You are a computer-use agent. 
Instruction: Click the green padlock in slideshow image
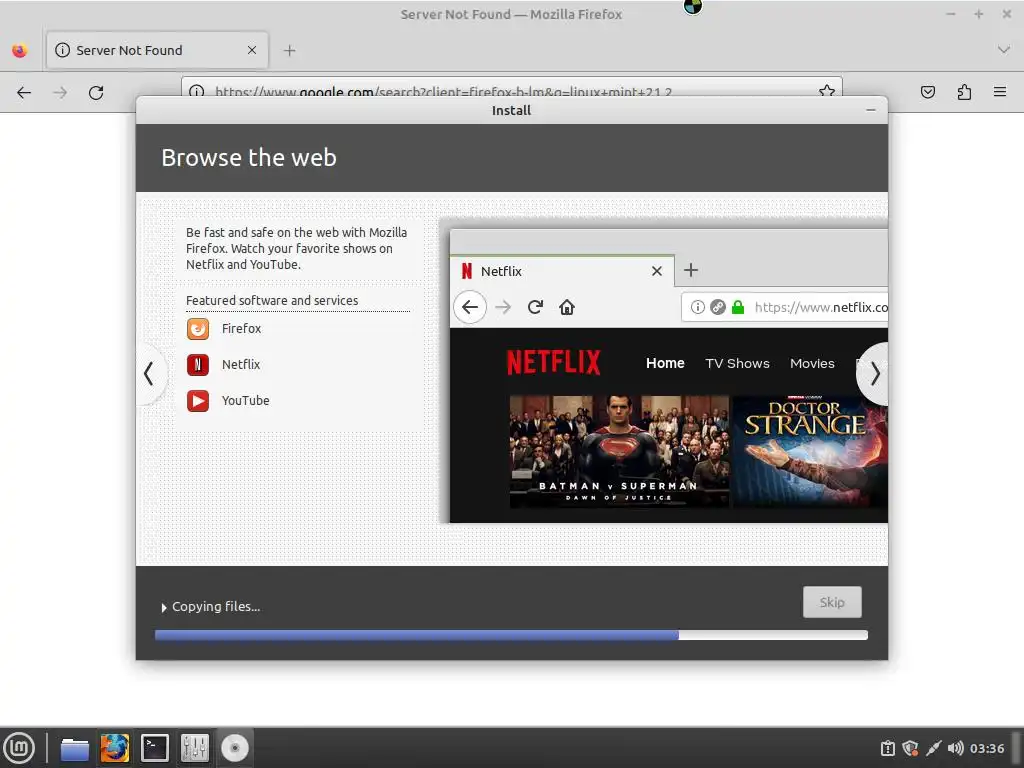click(x=738, y=307)
